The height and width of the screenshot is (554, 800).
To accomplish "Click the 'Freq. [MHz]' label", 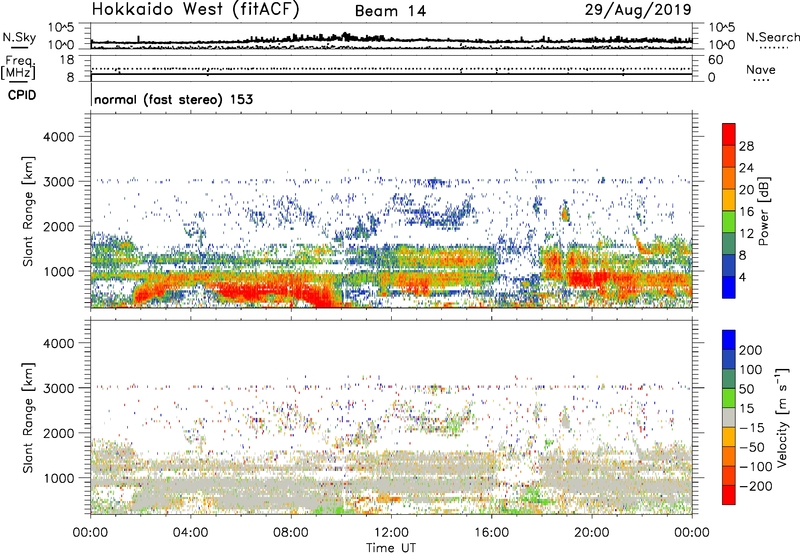I will pyautogui.click(x=18, y=67).
